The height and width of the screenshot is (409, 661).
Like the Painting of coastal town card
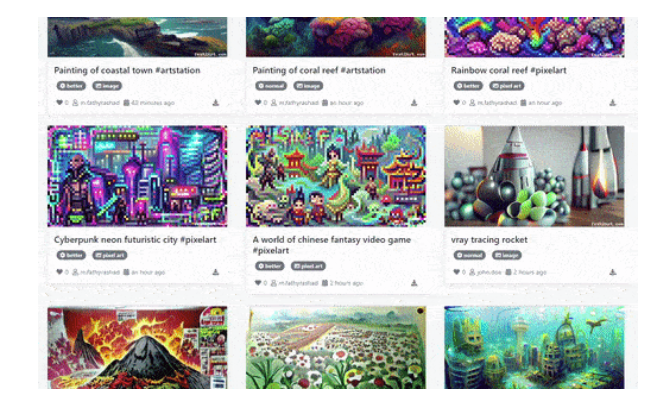coord(59,102)
